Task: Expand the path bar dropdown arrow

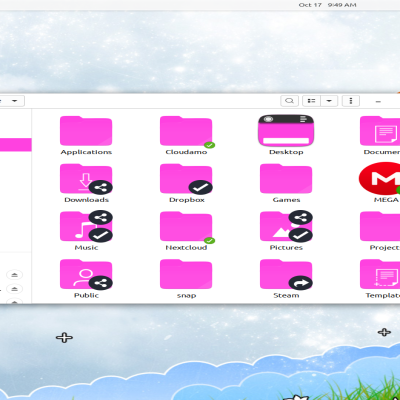Action: (x=14, y=101)
